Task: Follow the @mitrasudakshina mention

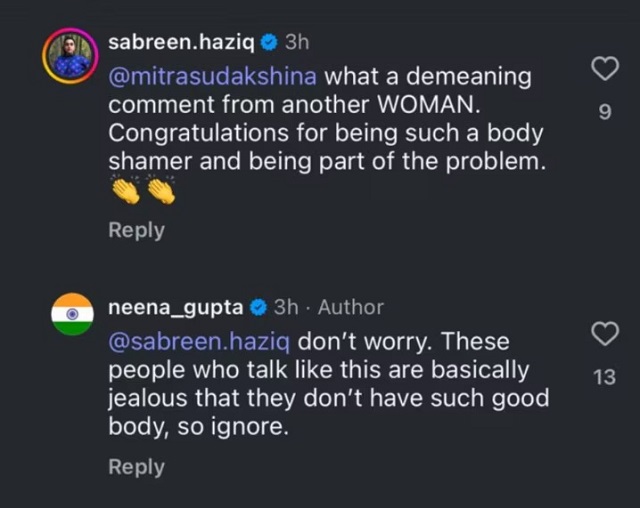Action: [x=212, y=77]
